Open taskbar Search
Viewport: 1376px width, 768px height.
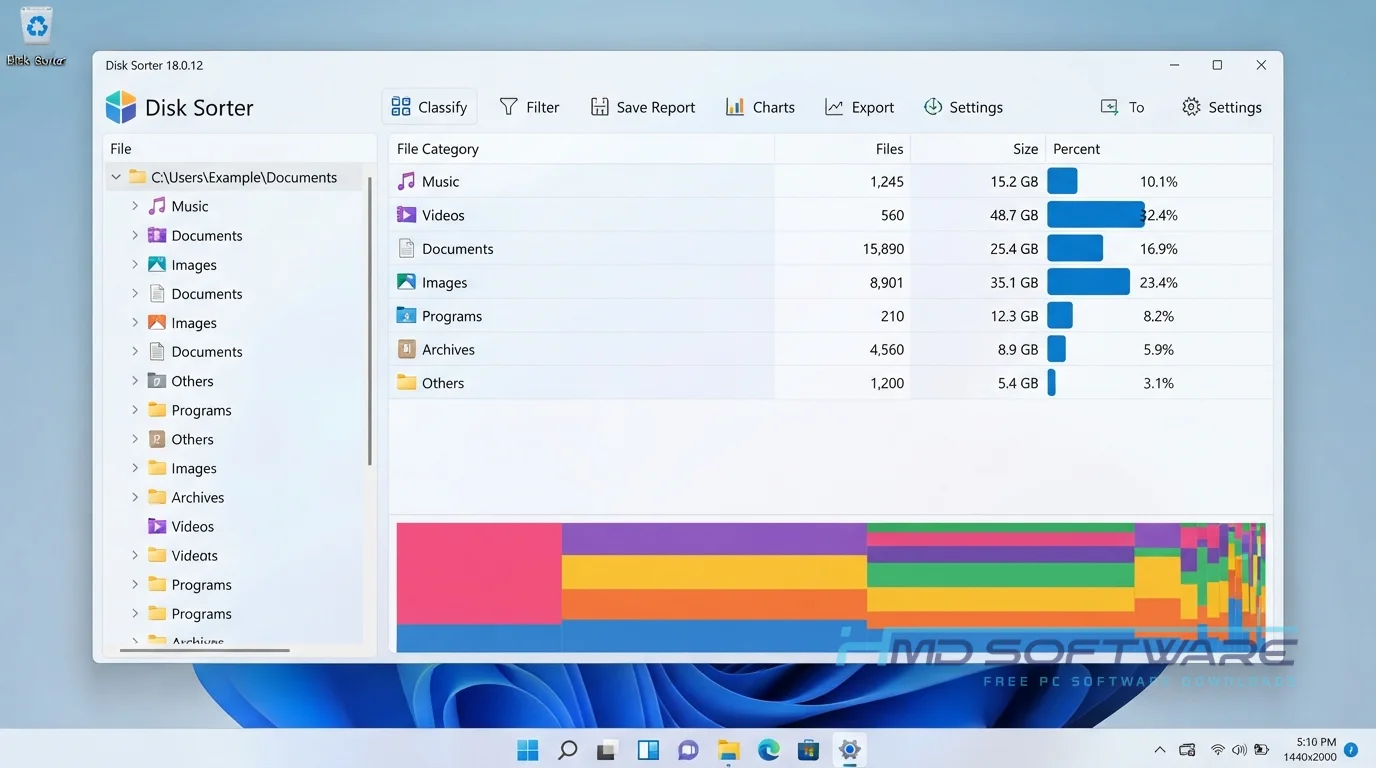tap(567, 750)
